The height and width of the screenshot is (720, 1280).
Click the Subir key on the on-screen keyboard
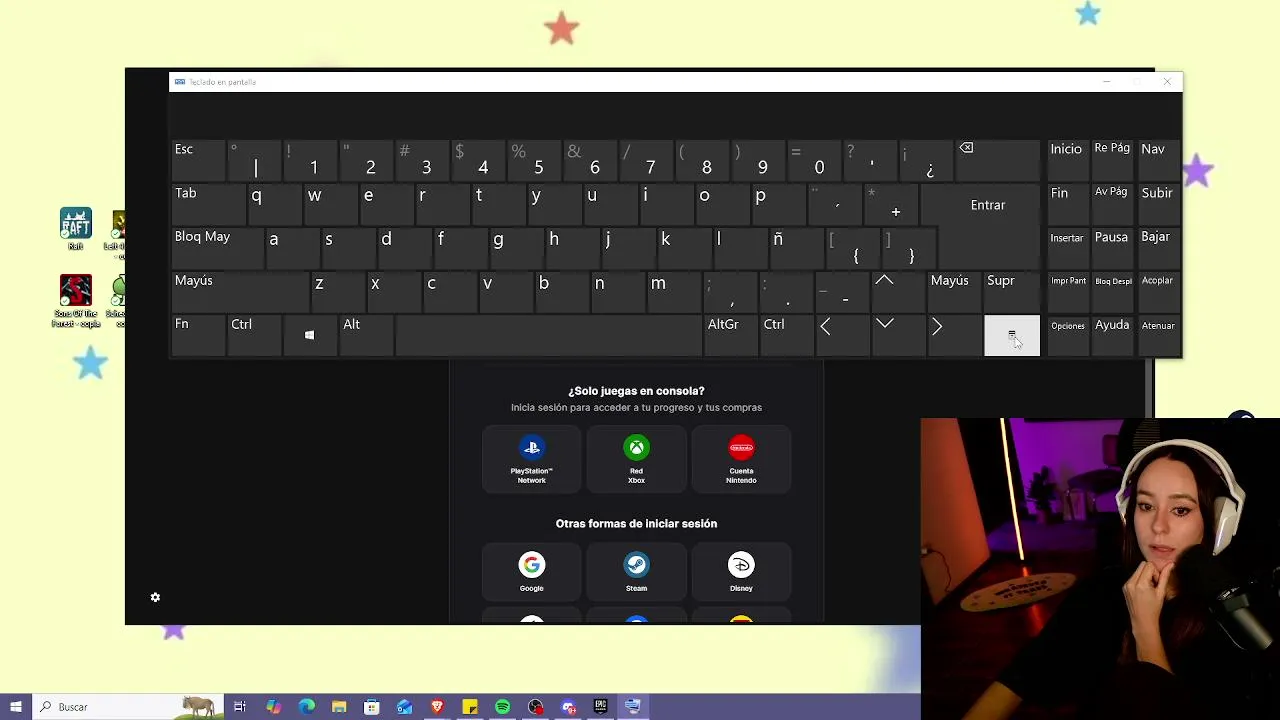[x=1159, y=204]
